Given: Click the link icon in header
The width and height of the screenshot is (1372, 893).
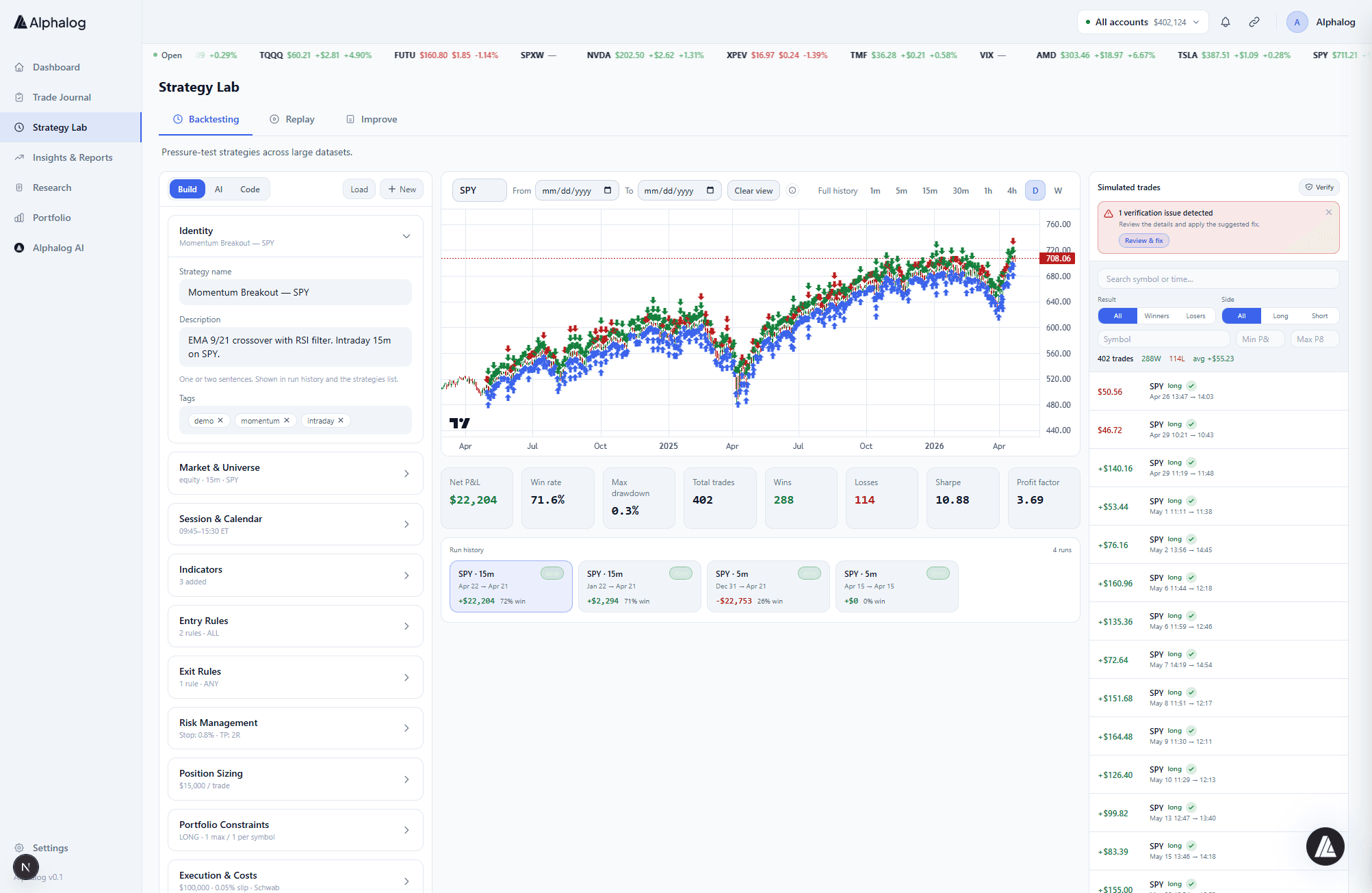Looking at the screenshot, I should click(x=1254, y=22).
